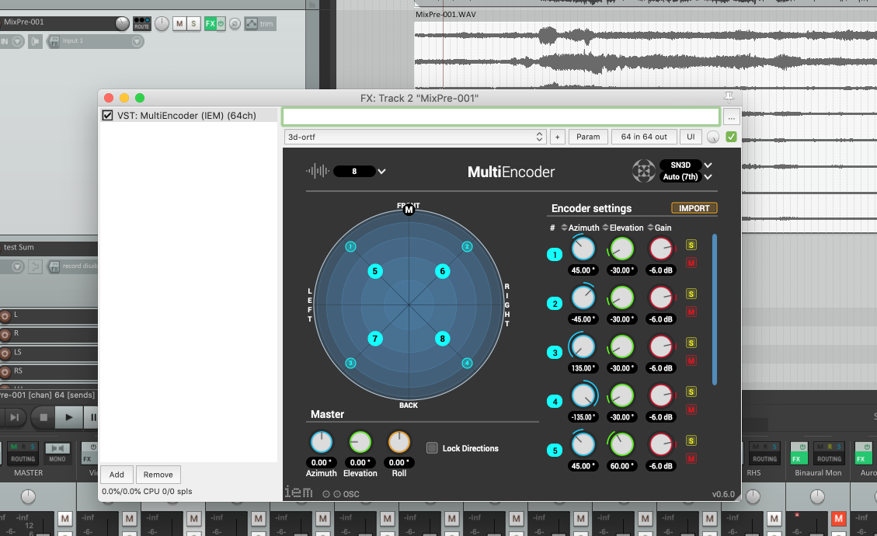
Task: Click the ambisonics sphere icon in MultiEncoder header
Action: point(644,171)
